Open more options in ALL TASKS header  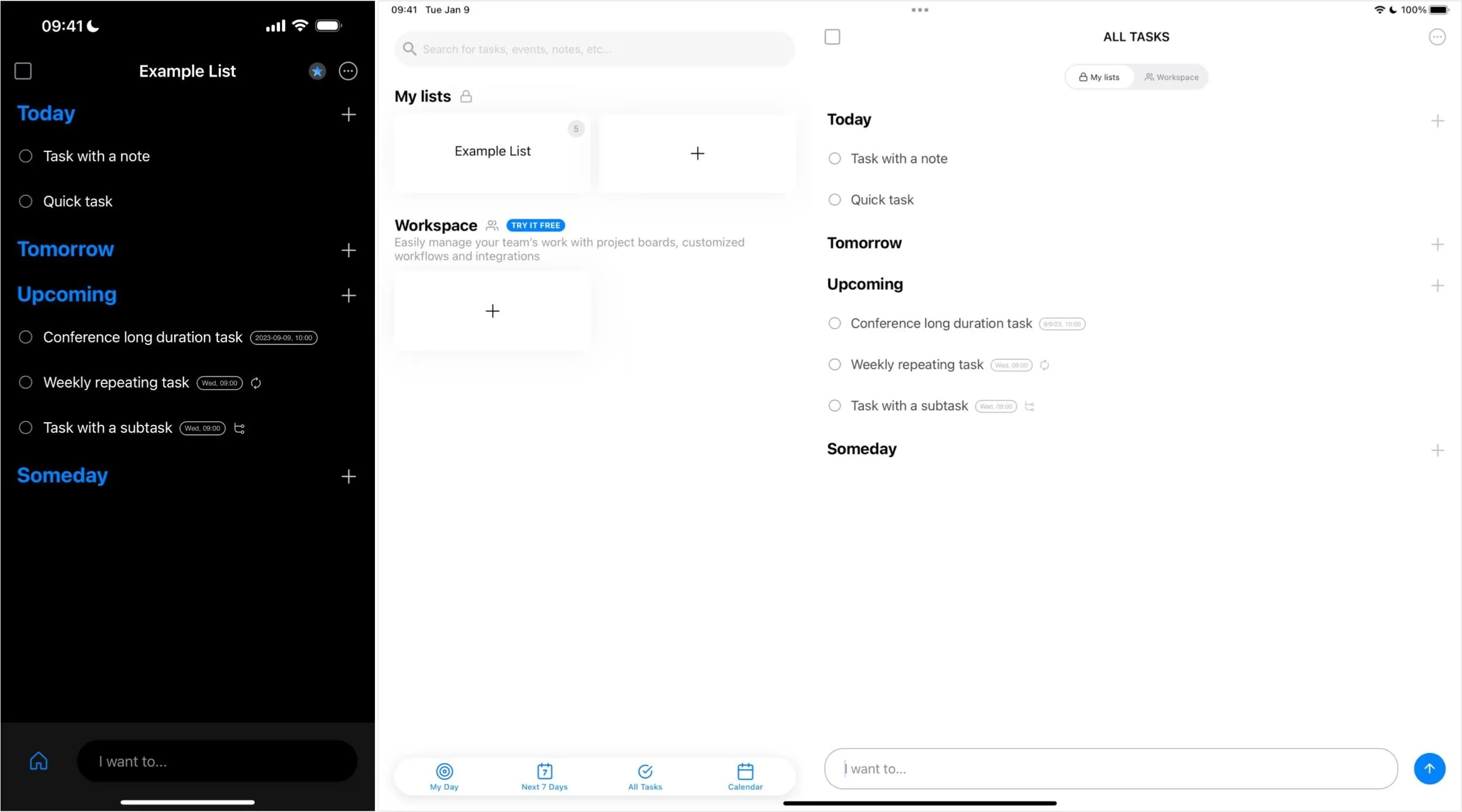click(x=1436, y=37)
